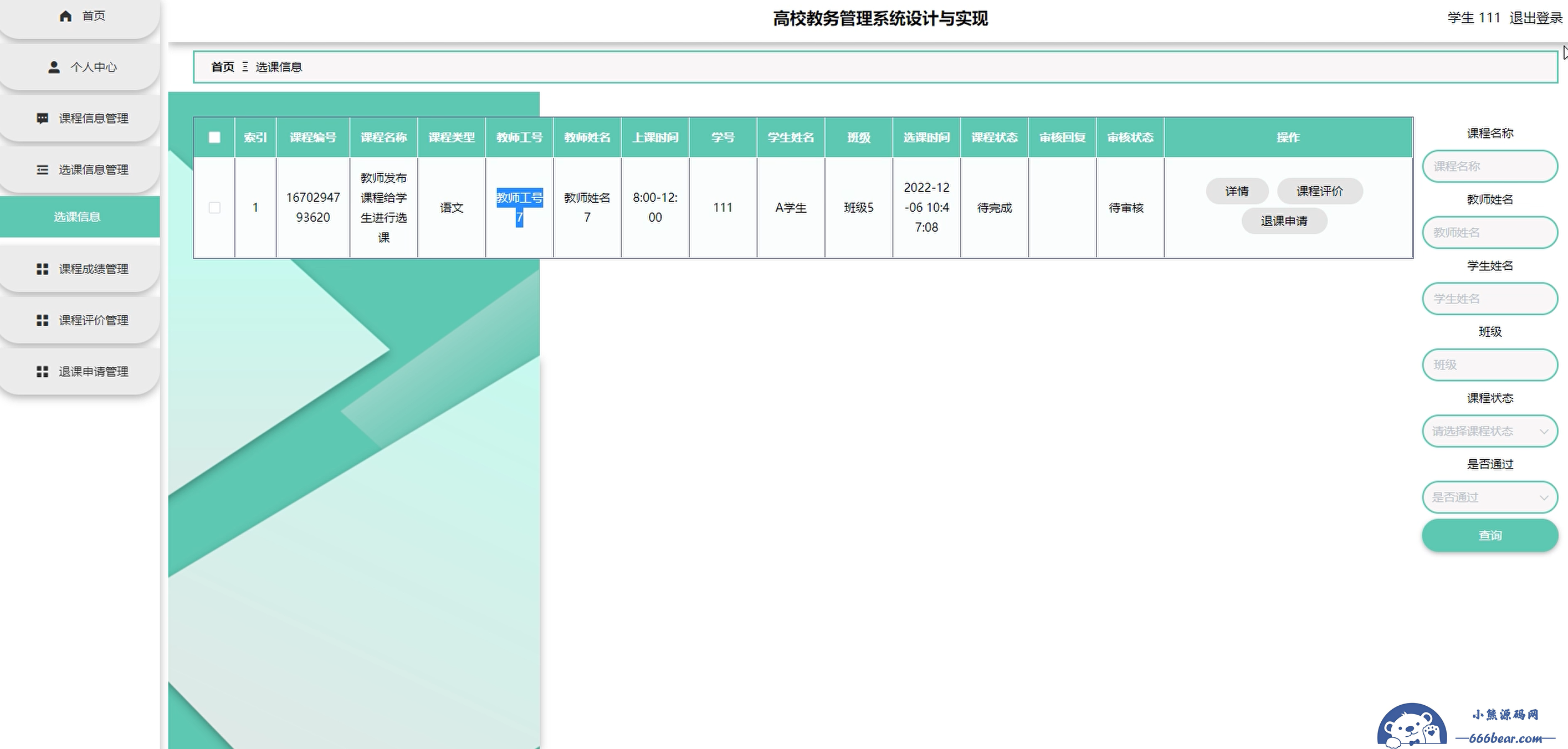Click the 学生 111 user label
Viewport: 1568px width, 749px height.
(x=1474, y=18)
